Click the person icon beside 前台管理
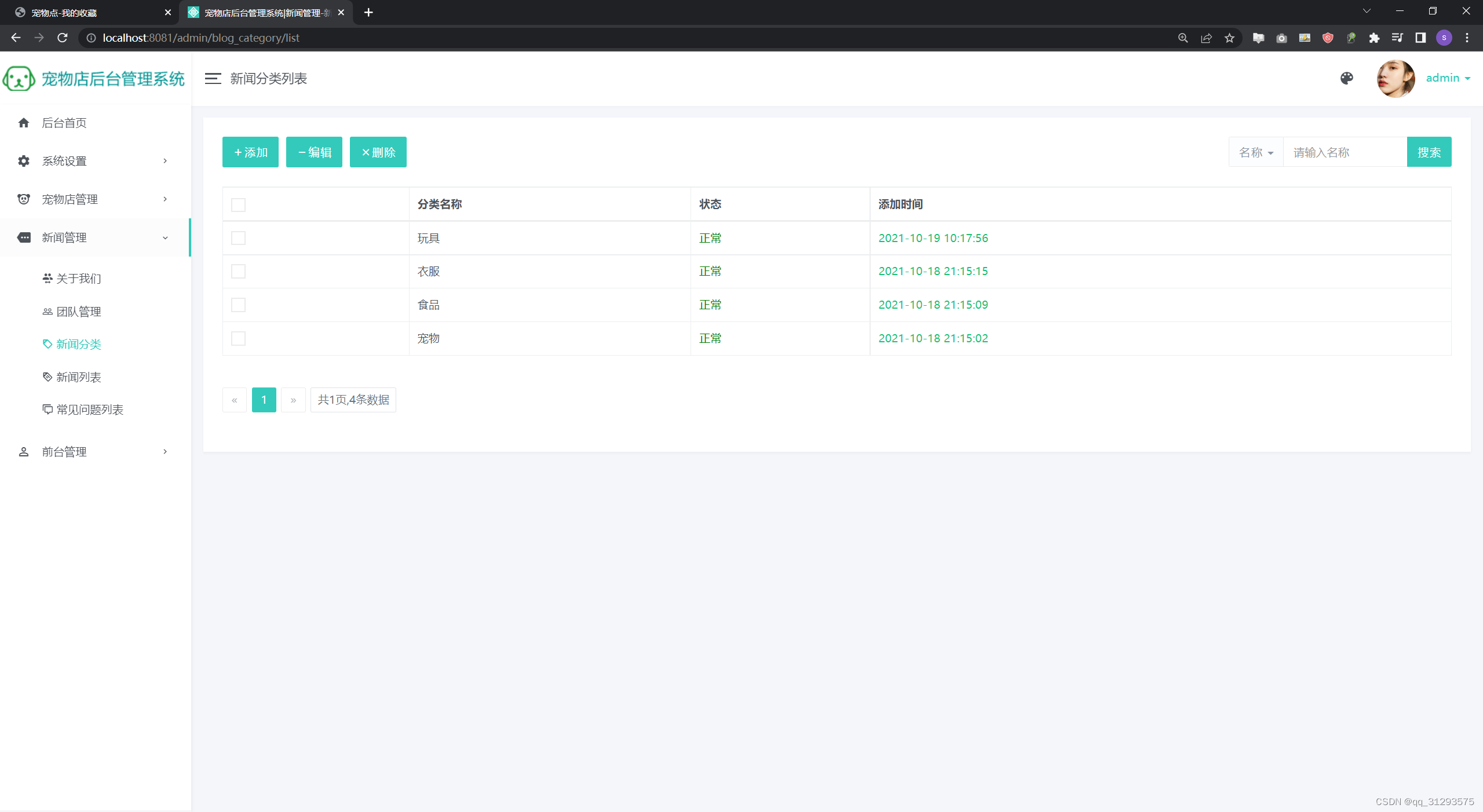 (x=24, y=452)
